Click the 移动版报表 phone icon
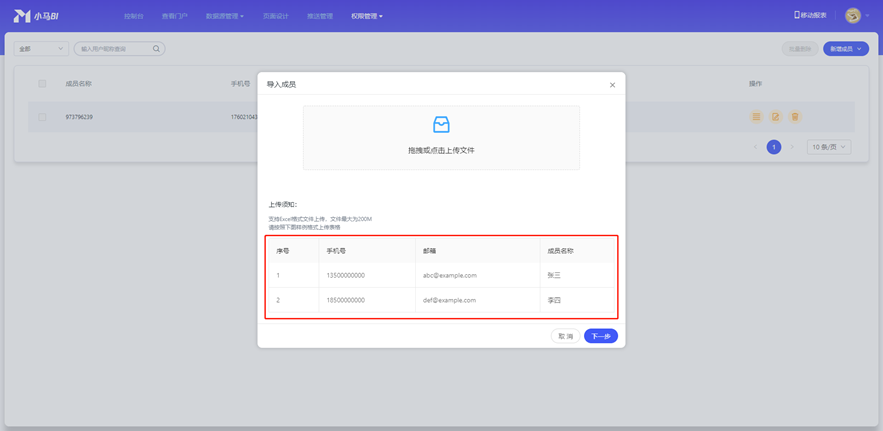The image size is (883, 431). tap(797, 16)
